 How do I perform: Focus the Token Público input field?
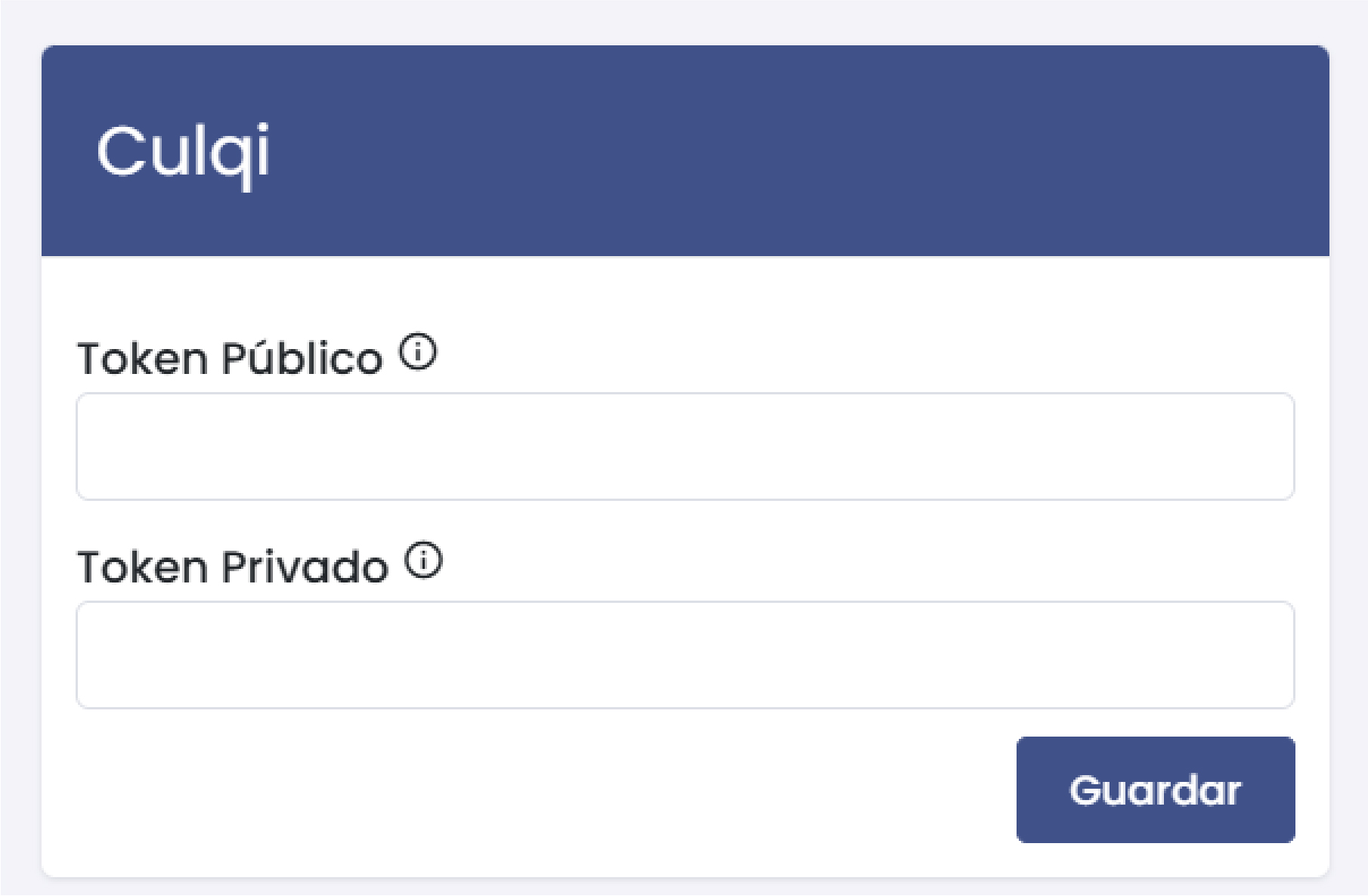click(685, 446)
